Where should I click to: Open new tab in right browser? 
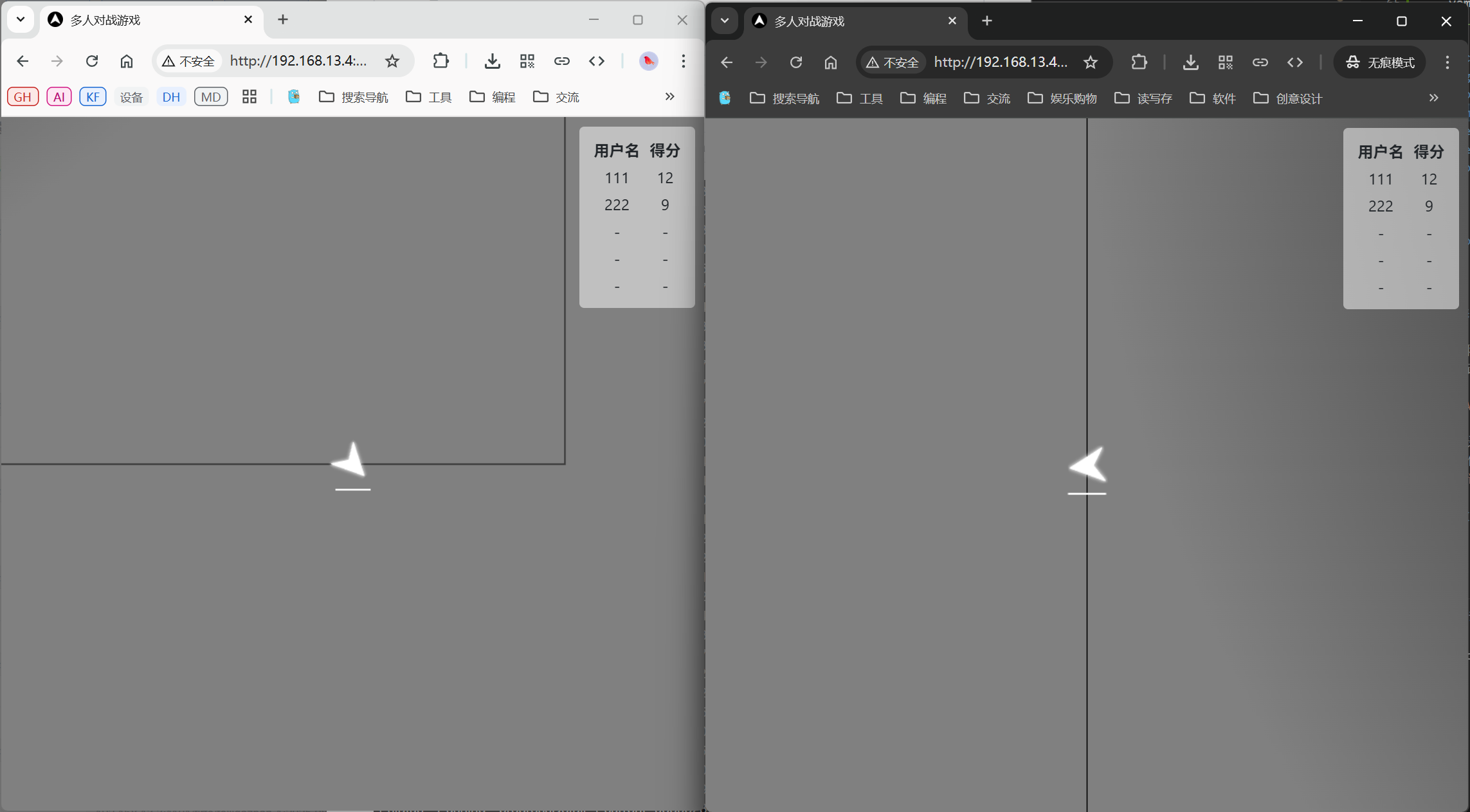point(987,21)
